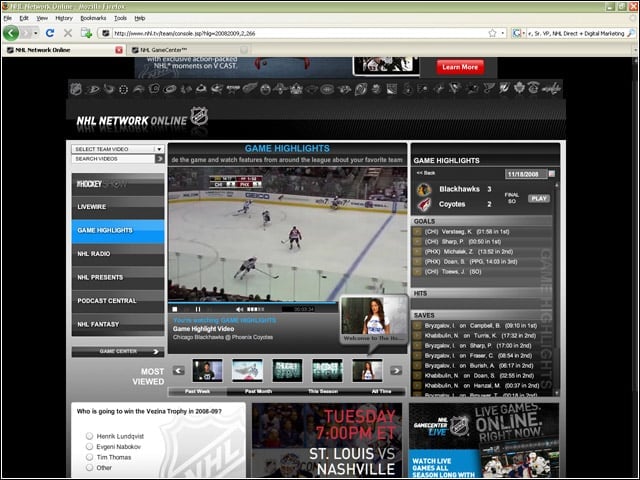Choose the Toronto Maple Leafs logo
The width and height of the screenshot is (640, 480).
(518, 88)
